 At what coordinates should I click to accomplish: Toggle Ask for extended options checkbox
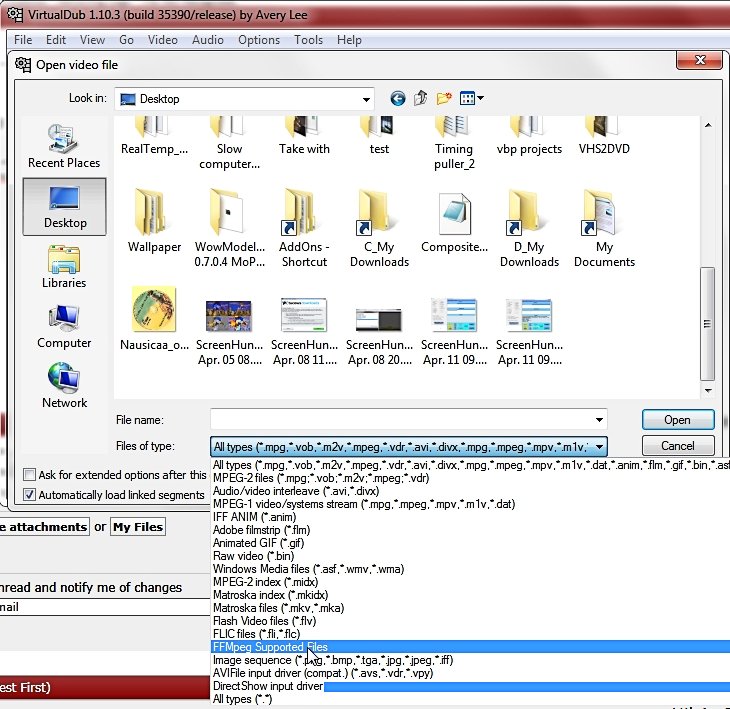coord(30,475)
